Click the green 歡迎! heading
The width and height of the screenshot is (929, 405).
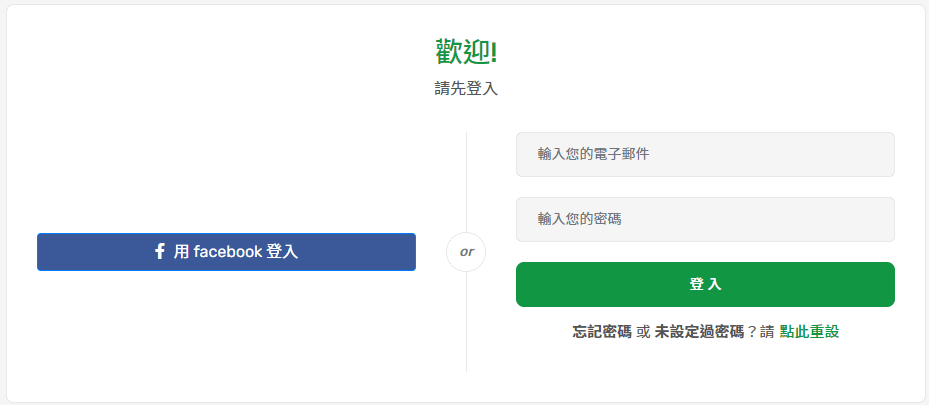point(466,51)
